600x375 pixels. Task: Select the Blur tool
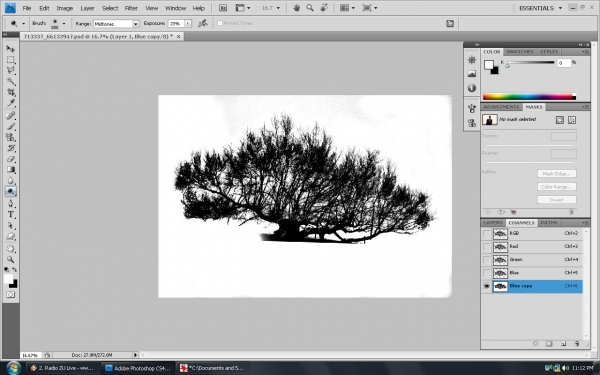[10, 181]
